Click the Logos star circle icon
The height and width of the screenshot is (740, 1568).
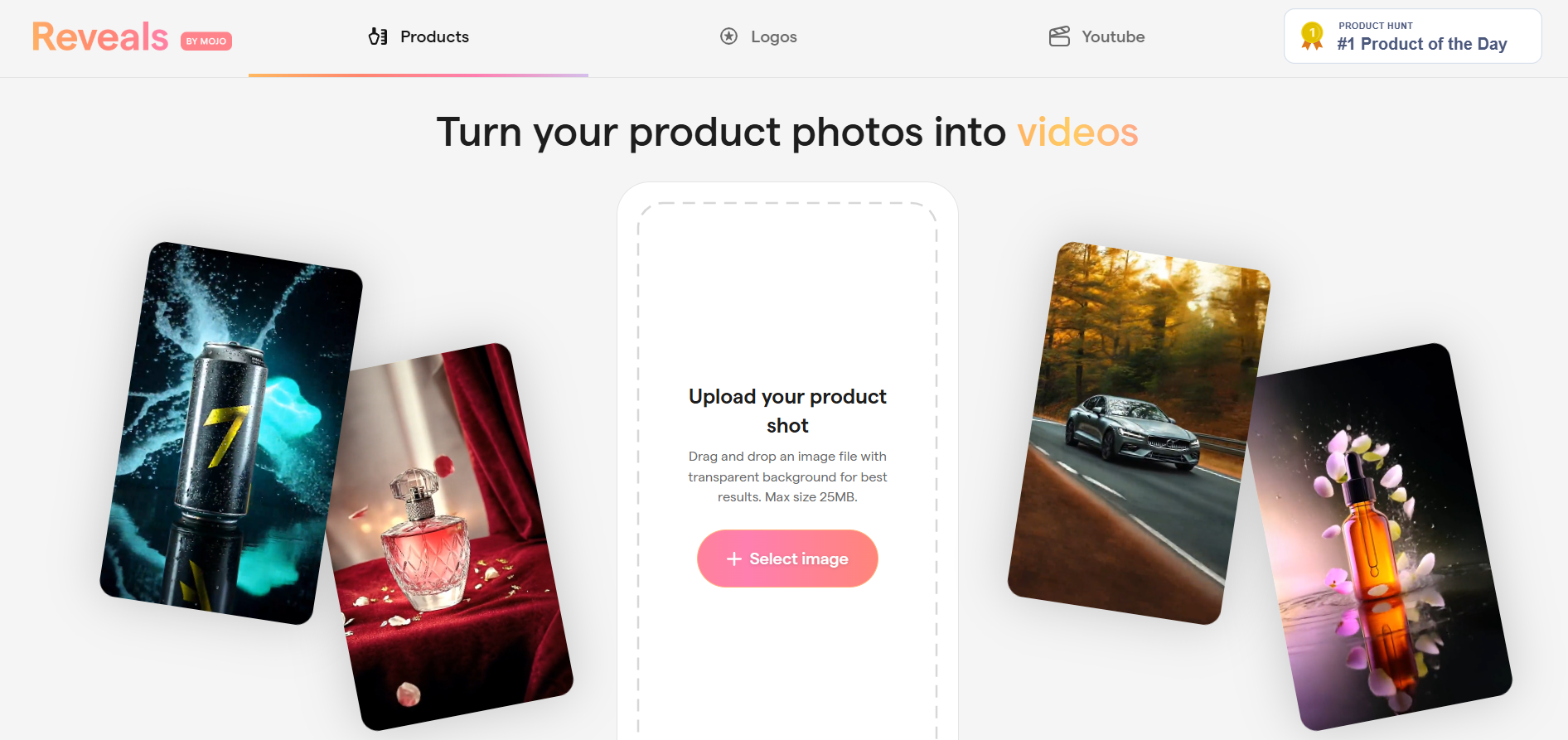click(728, 36)
